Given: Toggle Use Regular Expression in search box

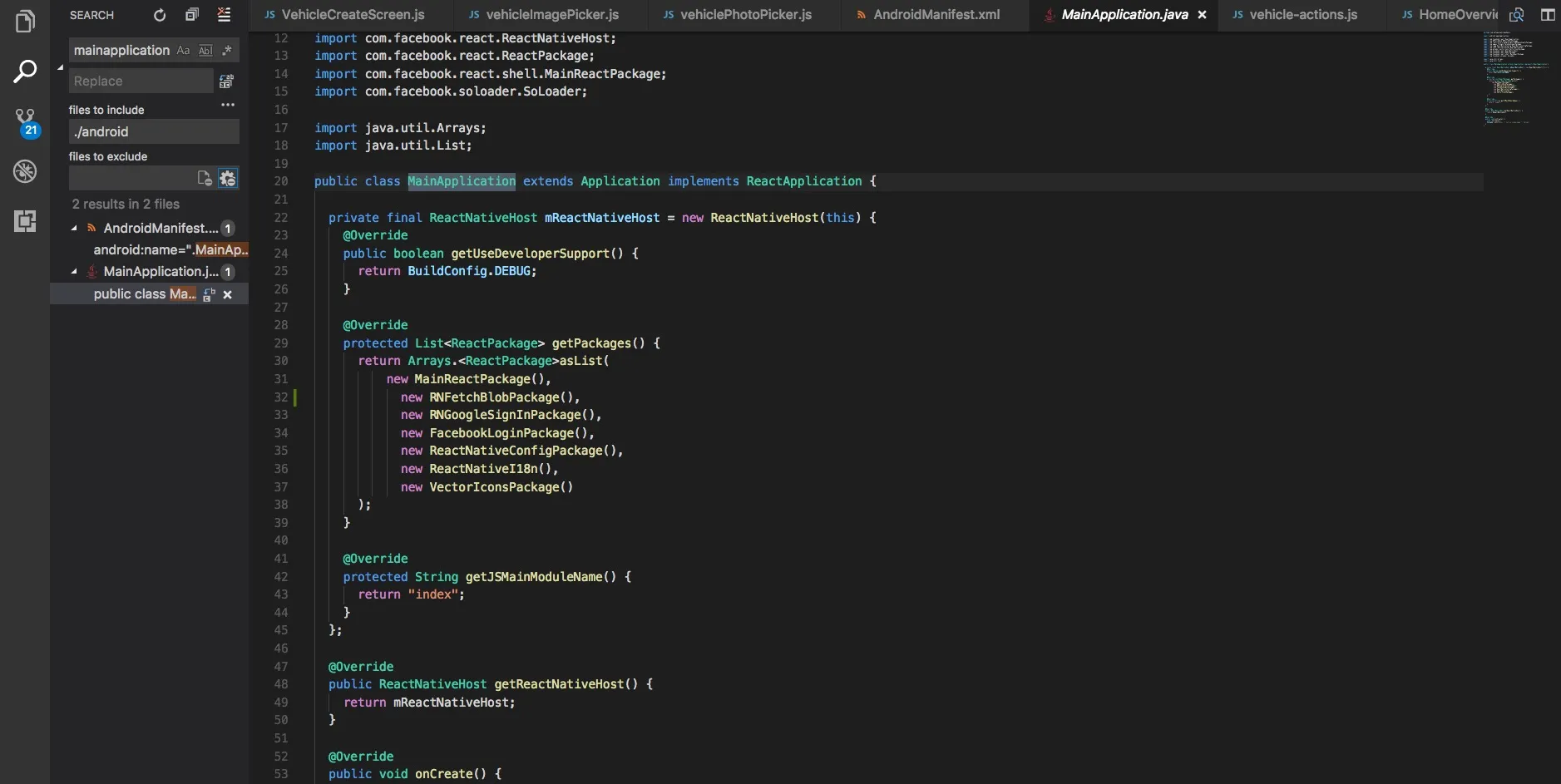Looking at the screenshot, I should coord(227,51).
